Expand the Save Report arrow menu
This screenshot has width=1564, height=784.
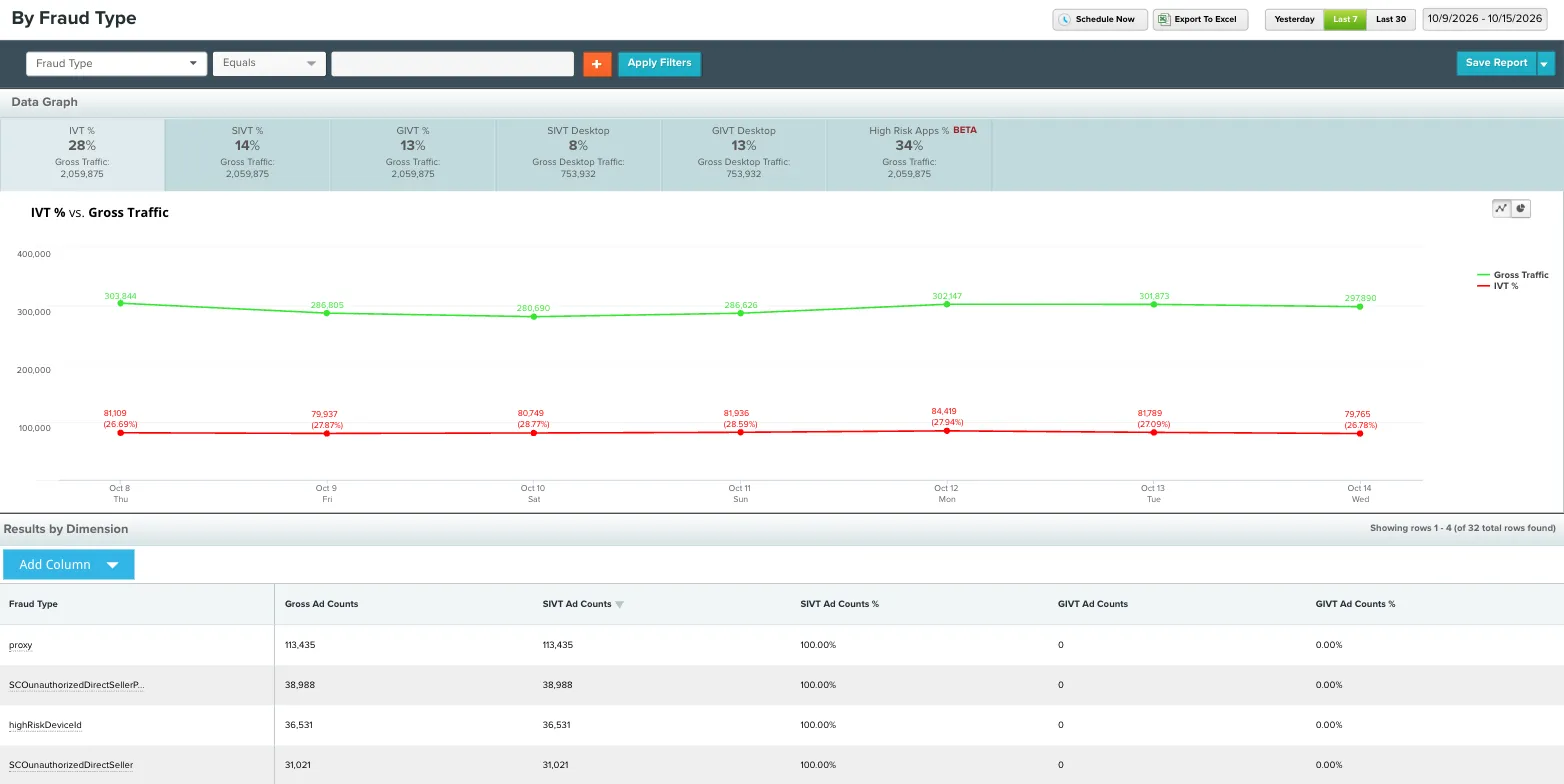1546,63
